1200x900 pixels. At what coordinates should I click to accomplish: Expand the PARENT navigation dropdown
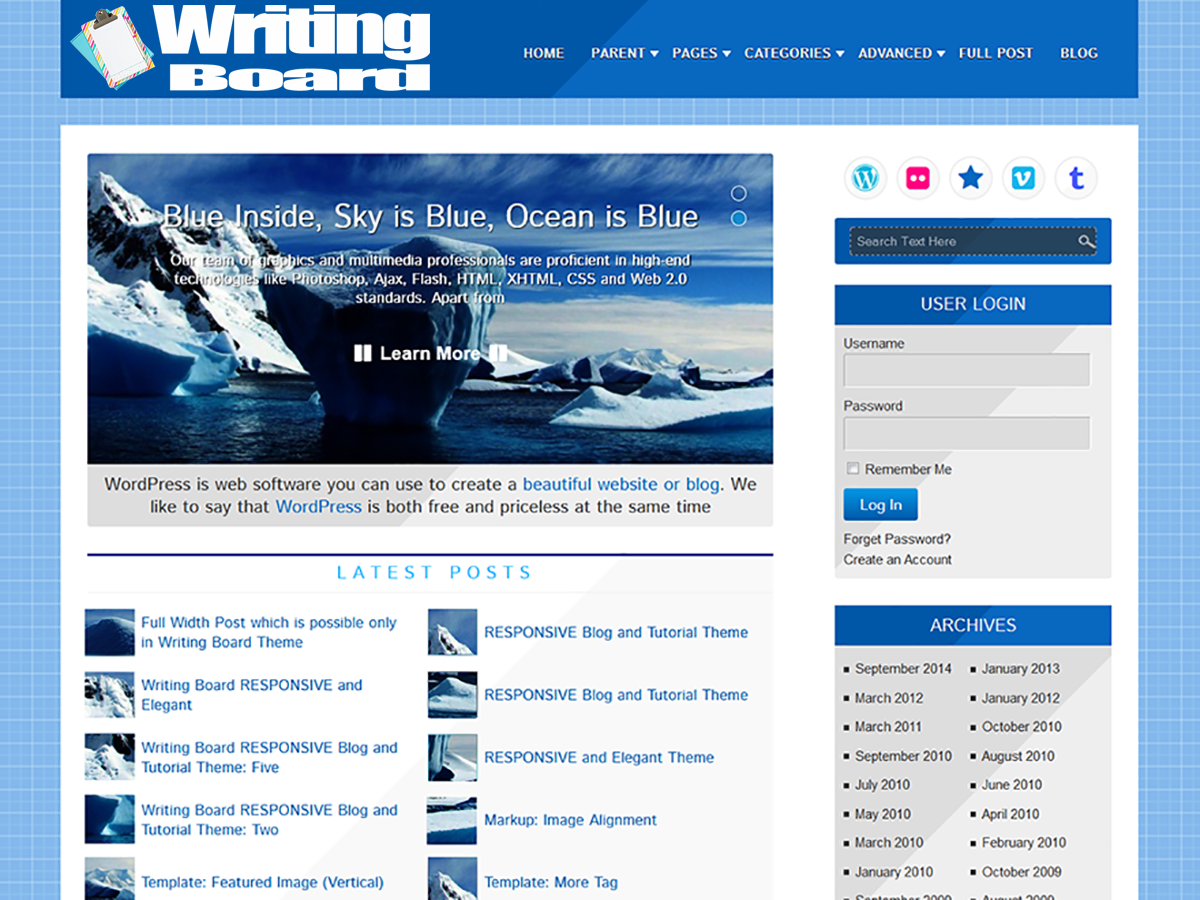pyautogui.click(x=620, y=53)
